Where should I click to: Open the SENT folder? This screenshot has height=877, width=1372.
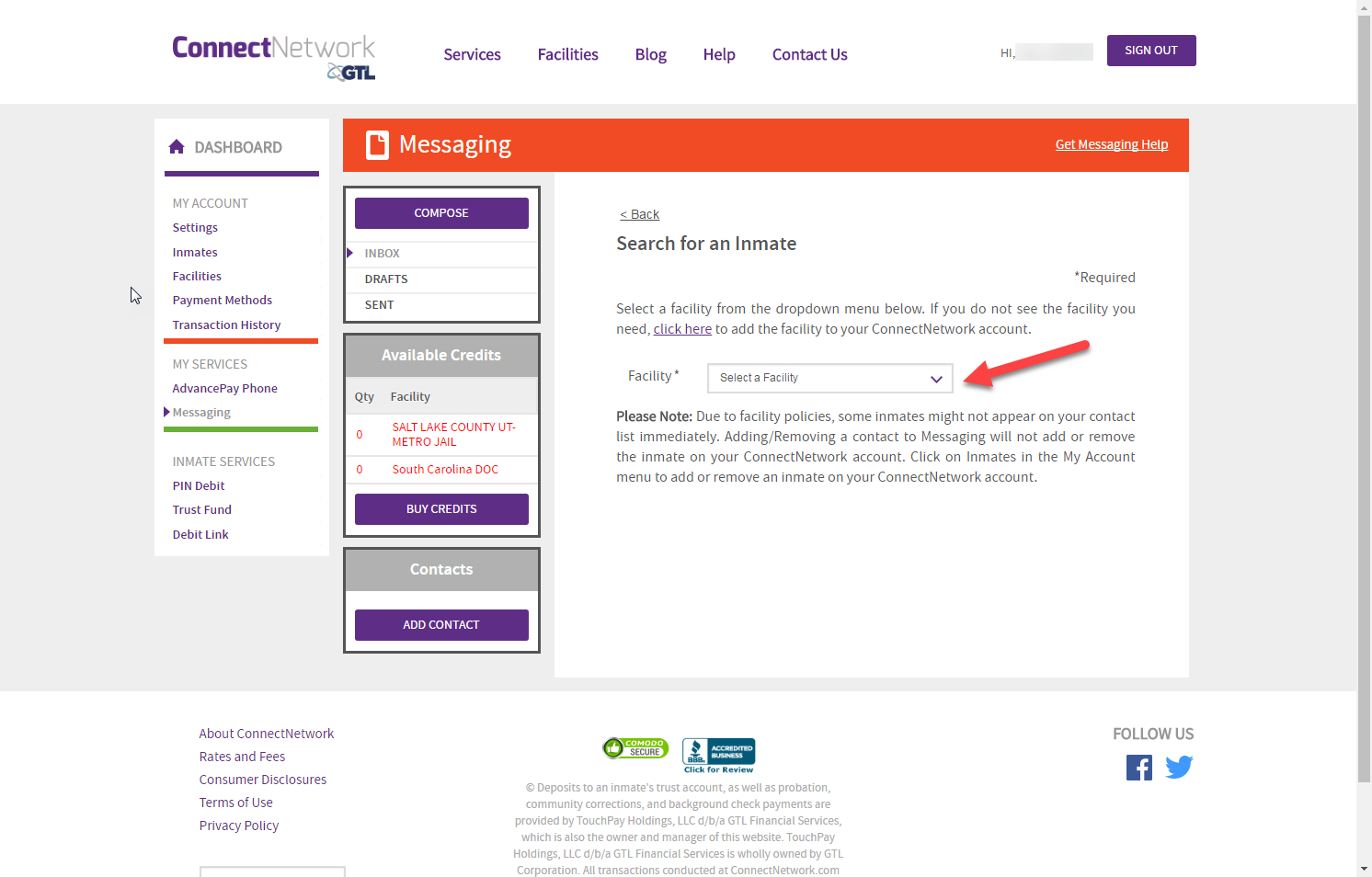(441, 305)
